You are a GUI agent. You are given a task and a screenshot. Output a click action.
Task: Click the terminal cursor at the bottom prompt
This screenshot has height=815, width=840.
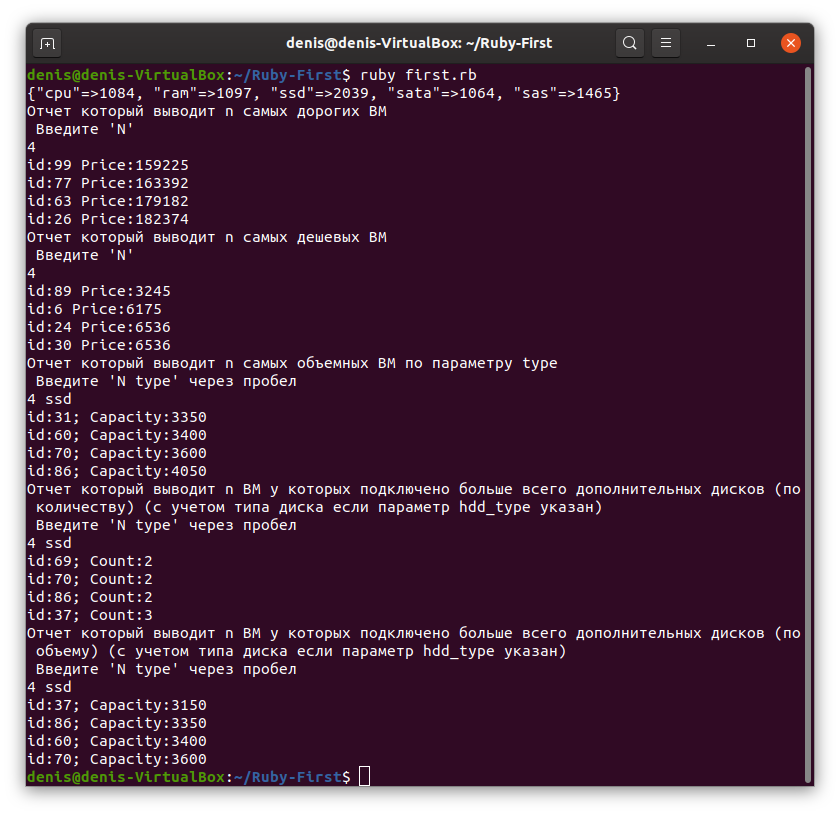tap(364, 776)
